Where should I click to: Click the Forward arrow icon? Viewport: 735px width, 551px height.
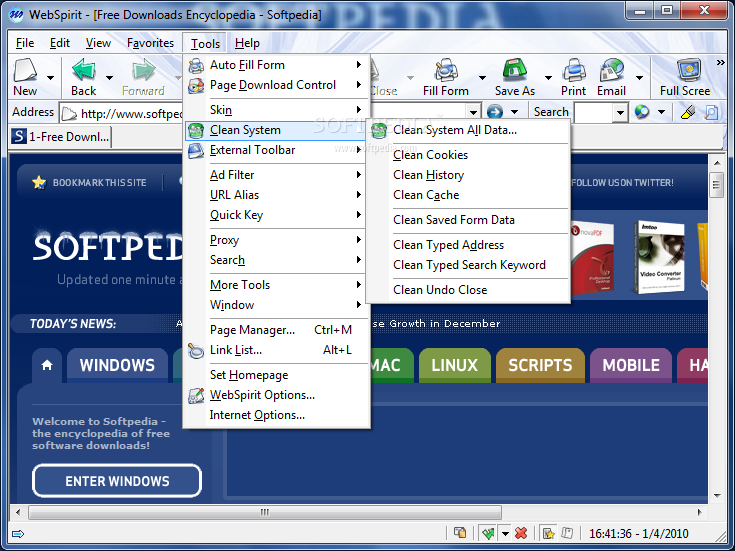[x=144, y=70]
